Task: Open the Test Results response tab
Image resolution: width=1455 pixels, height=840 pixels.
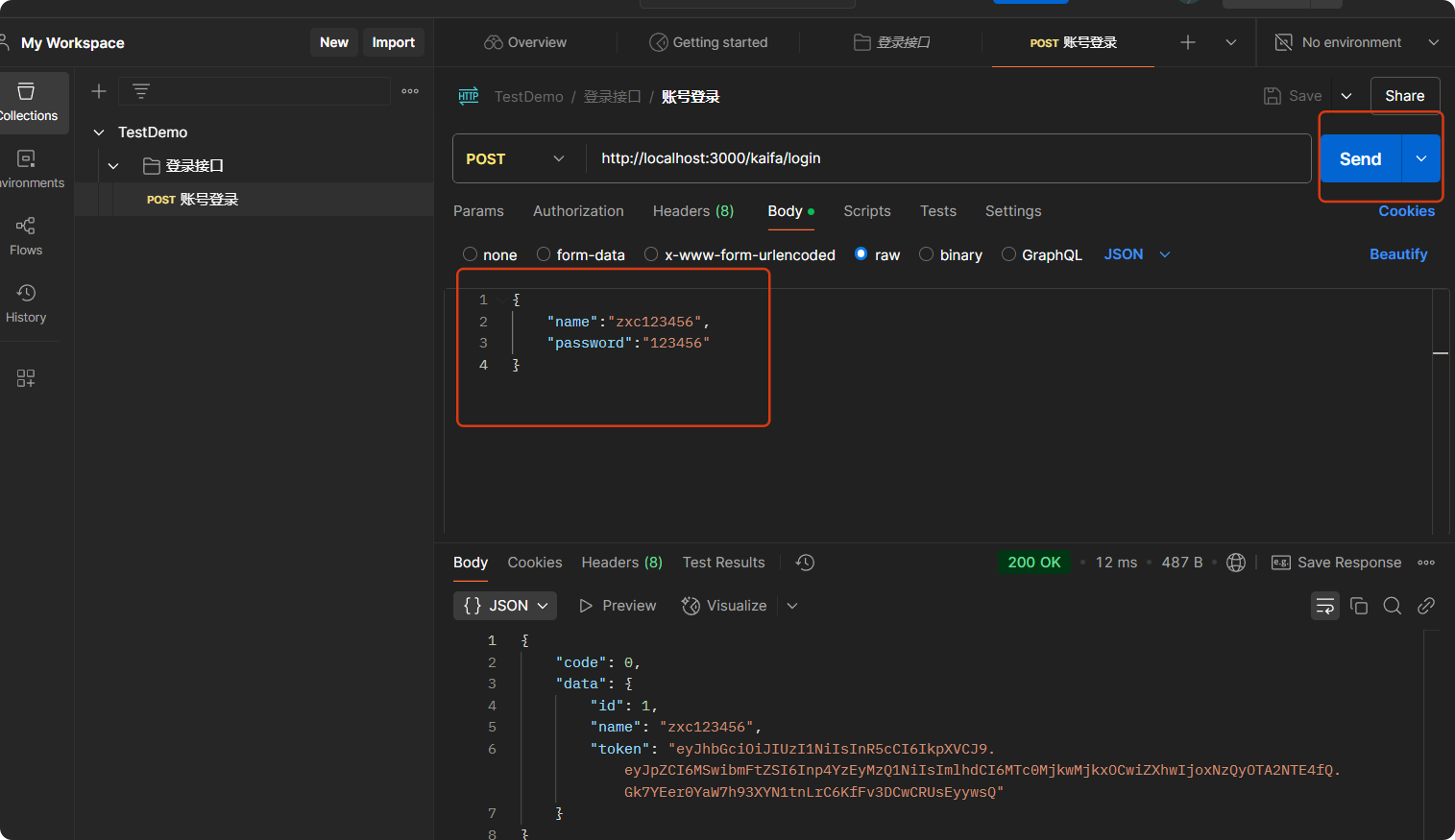Action: pyautogui.click(x=724, y=563)
